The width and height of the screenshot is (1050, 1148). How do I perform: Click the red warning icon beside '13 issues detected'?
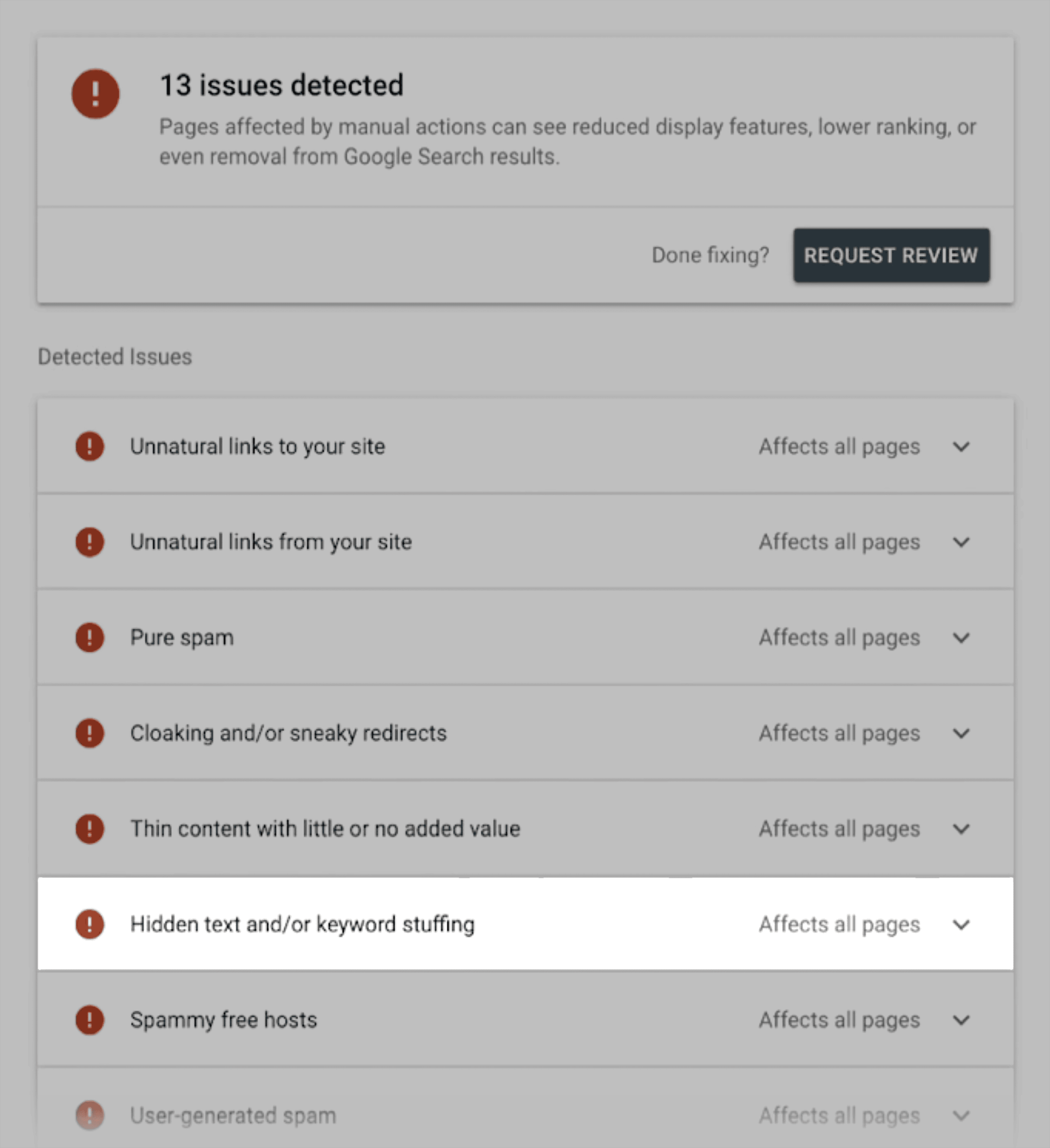95,93
